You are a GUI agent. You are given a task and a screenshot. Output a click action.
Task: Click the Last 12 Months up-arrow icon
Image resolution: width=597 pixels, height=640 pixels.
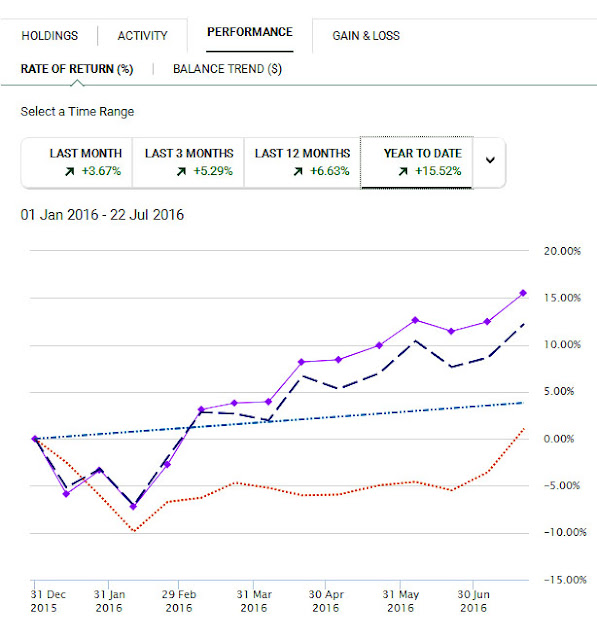[298, 171]
